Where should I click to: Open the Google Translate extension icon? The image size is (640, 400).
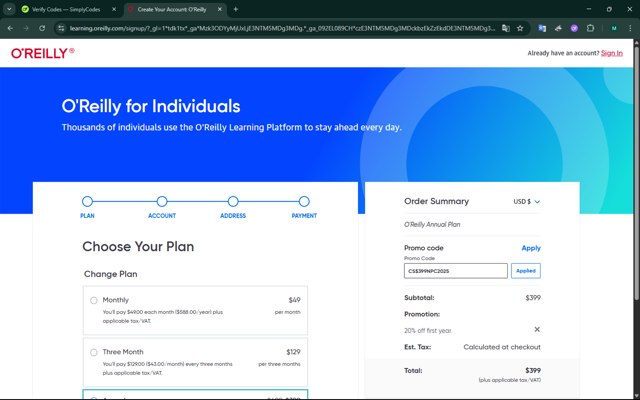[x=542, y=28]
